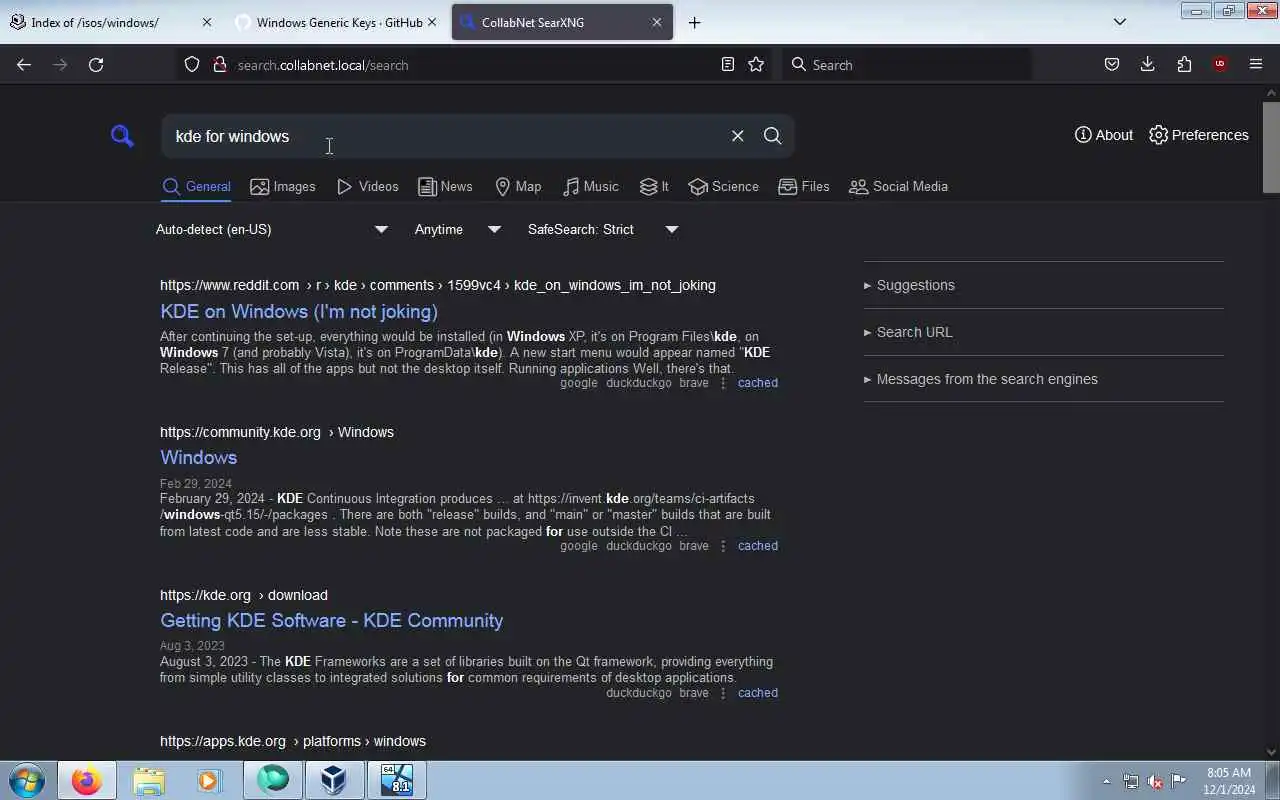Select the General tab
This screenshot has width=1280, height=800.
click(x=197, y=186)
